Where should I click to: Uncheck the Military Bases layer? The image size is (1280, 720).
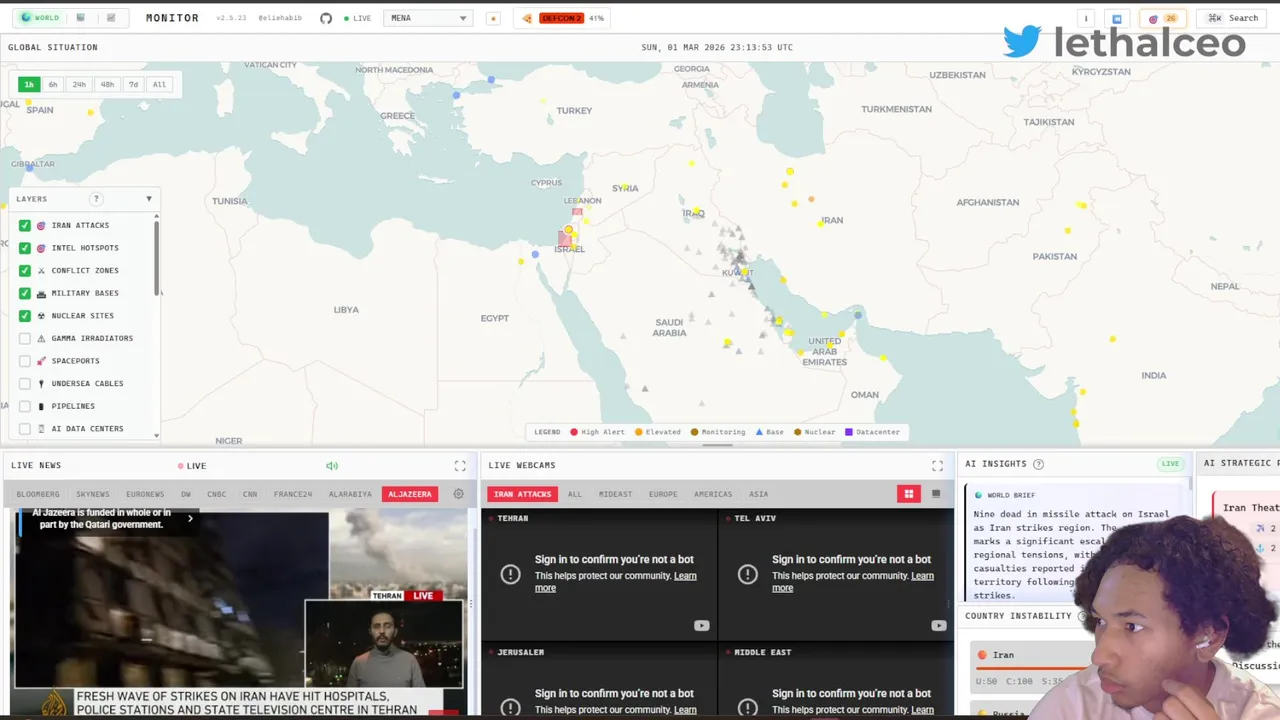pos(25,293)
